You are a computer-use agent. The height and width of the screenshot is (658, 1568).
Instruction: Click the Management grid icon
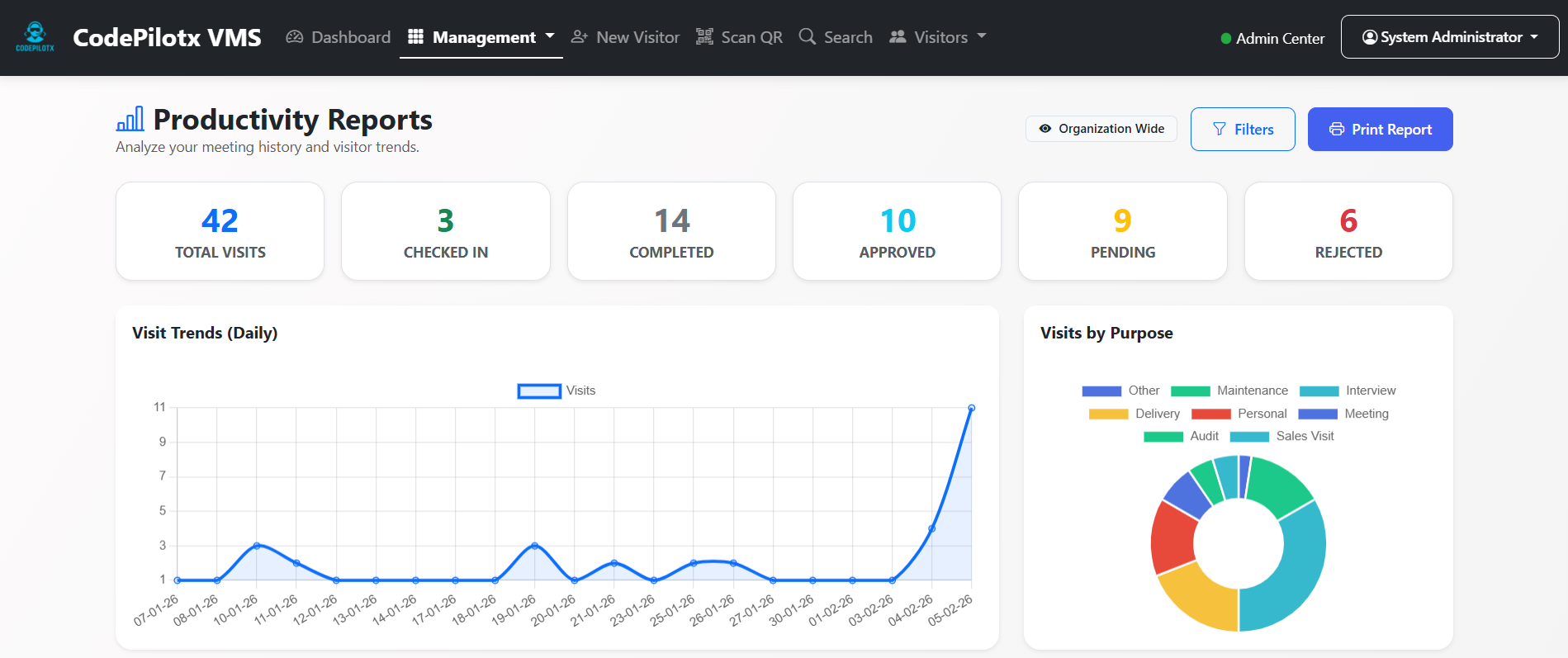[x=416, y=37]
